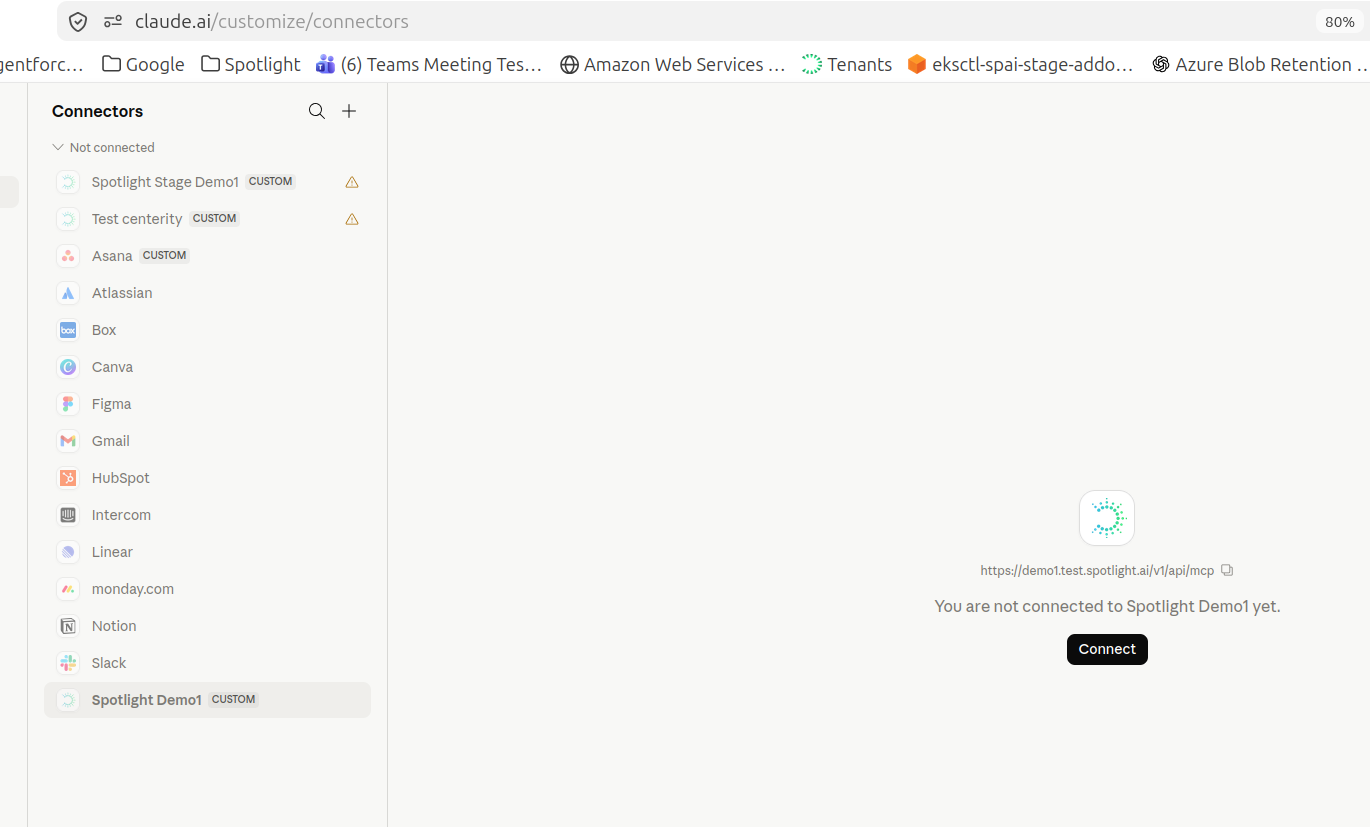Select Asana connector name

[112, 256]
